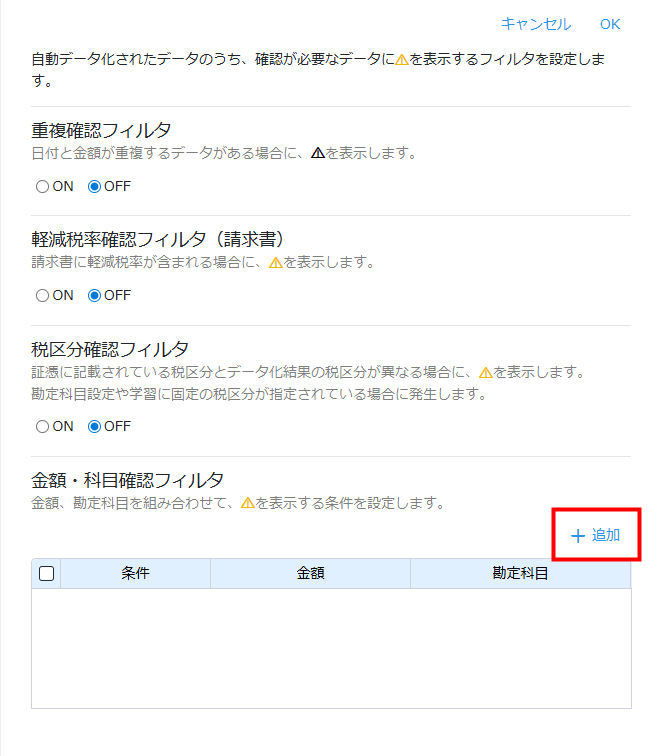The width and height of the screenshot is (658, 756).
Task: Select OFF for 税区分確認フィルタ
Action: click(96, 426)
